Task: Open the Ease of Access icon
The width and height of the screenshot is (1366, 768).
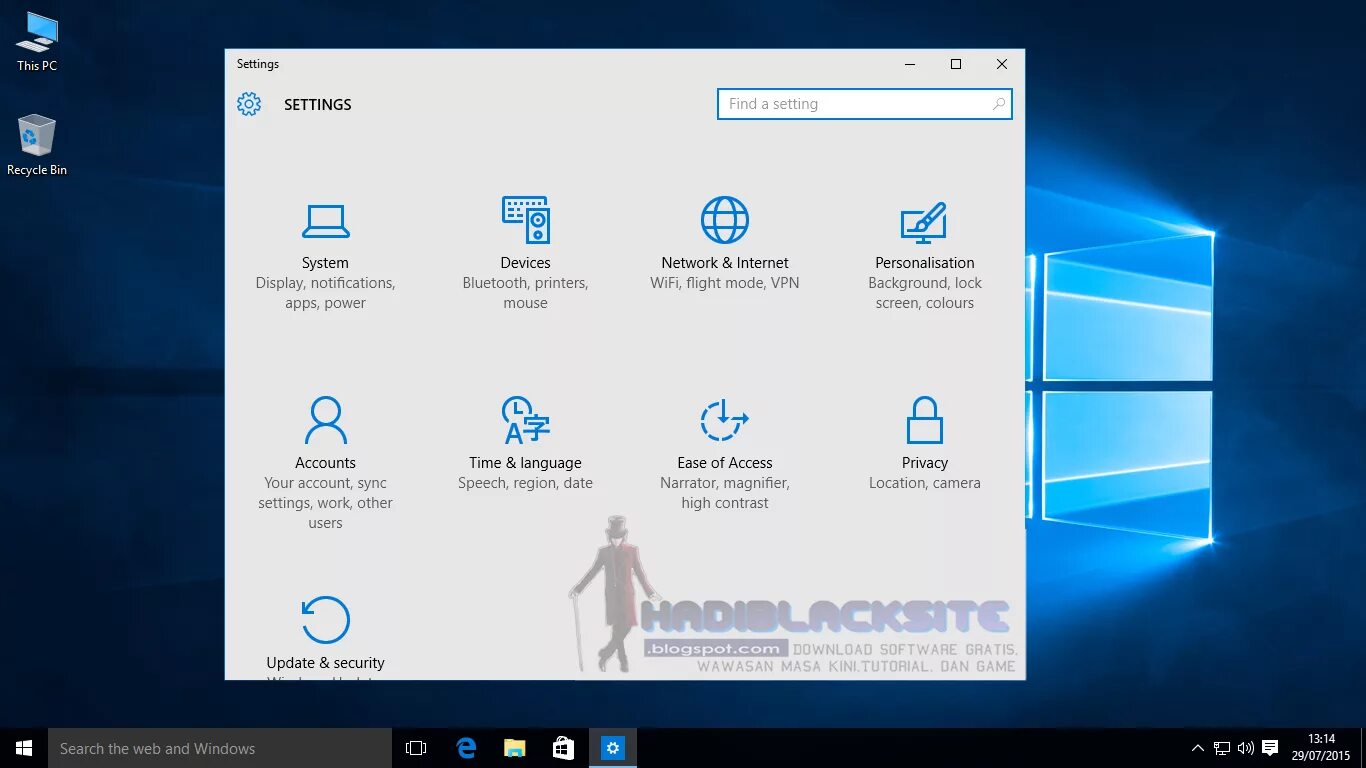Action: click(725, 420)
